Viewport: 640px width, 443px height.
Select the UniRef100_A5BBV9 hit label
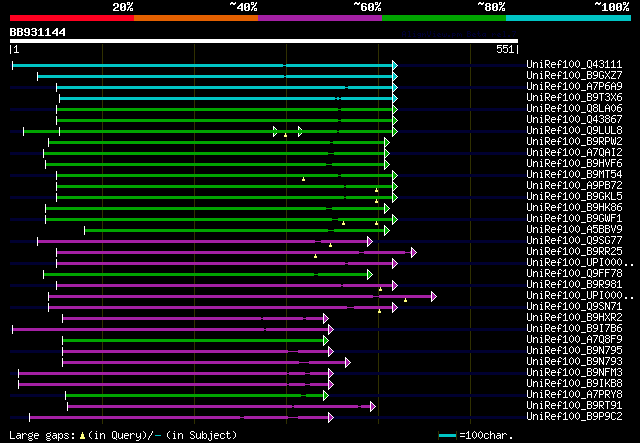[x=574, y=230]
